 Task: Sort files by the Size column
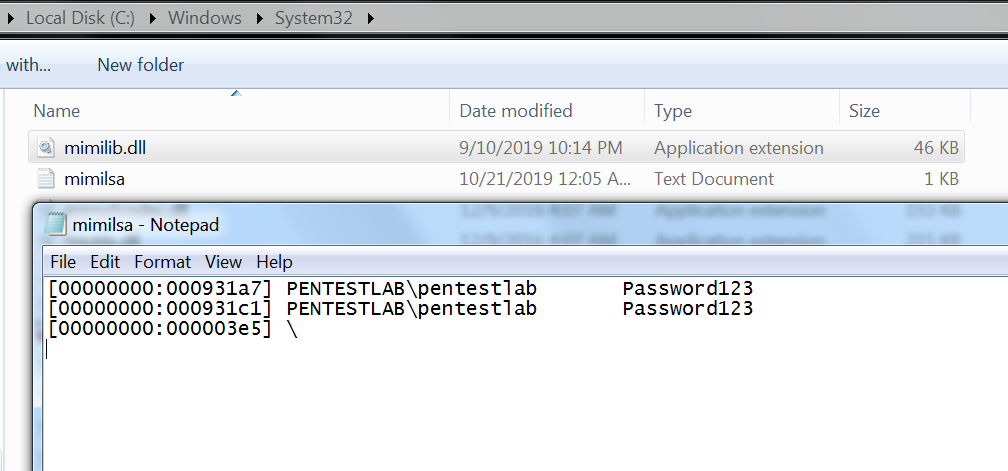pyautogui.click(x=865, y=111)
